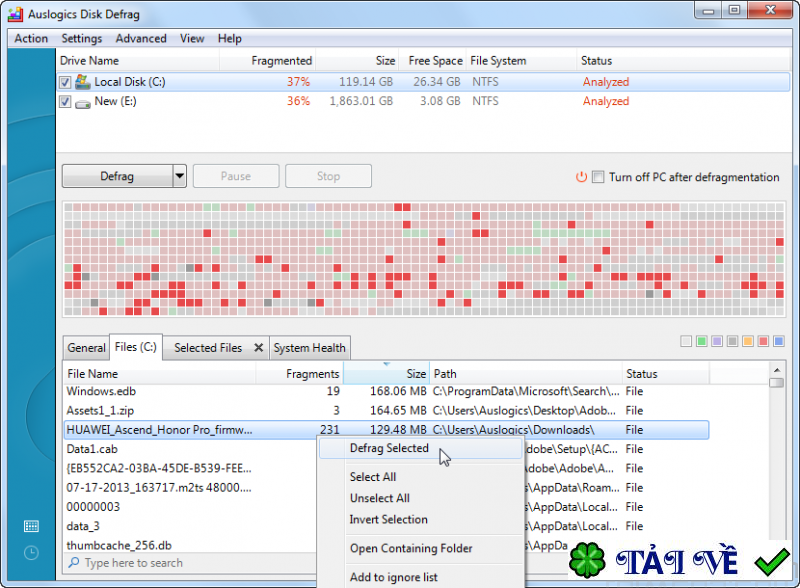Viewport: 800px width, 588px height.
Task: Uncheck the New (E:) drive checkbox
Action: coord(65,101)
